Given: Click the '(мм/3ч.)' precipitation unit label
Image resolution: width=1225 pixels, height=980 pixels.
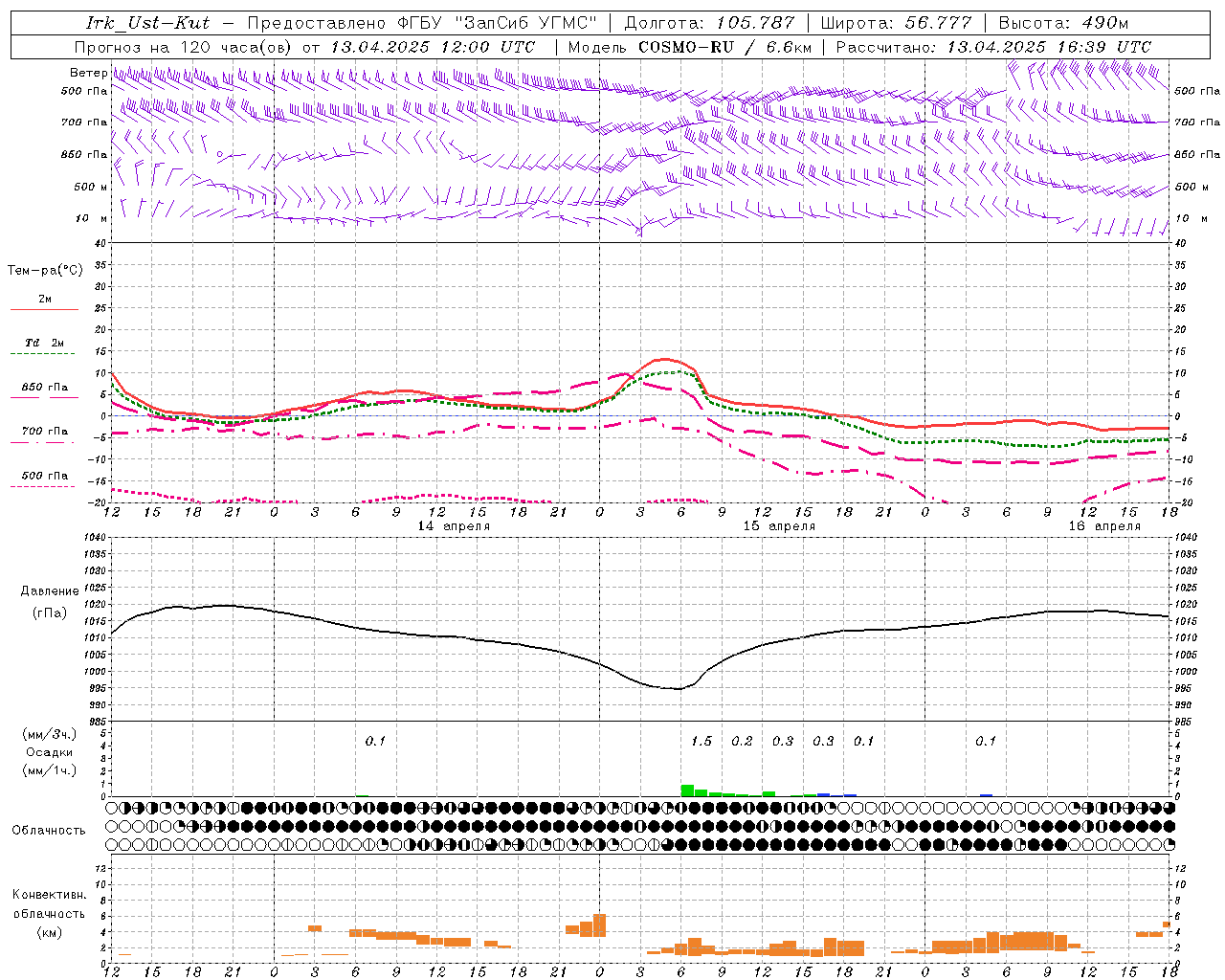Looking at the screenshot, I should (x=50, y=734).
